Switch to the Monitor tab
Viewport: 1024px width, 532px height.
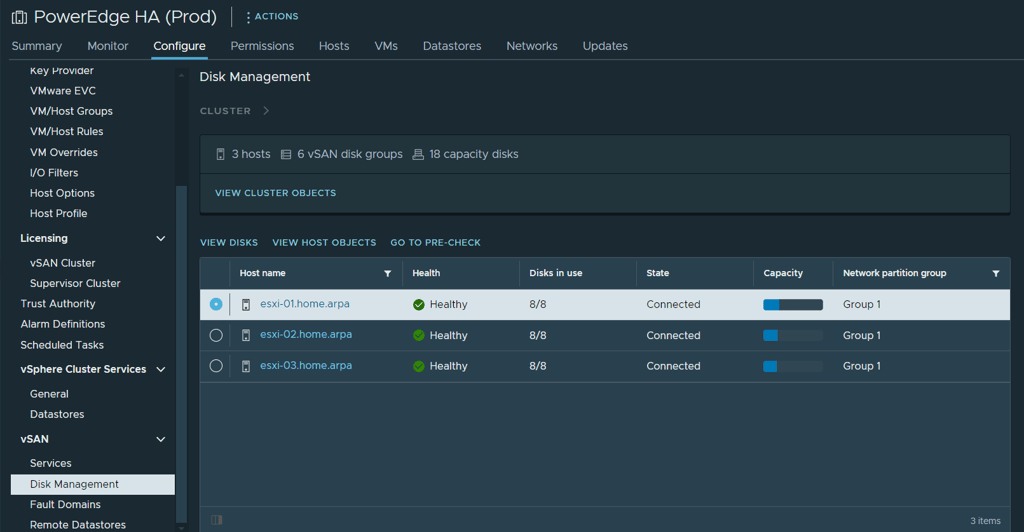coord(108,46)
